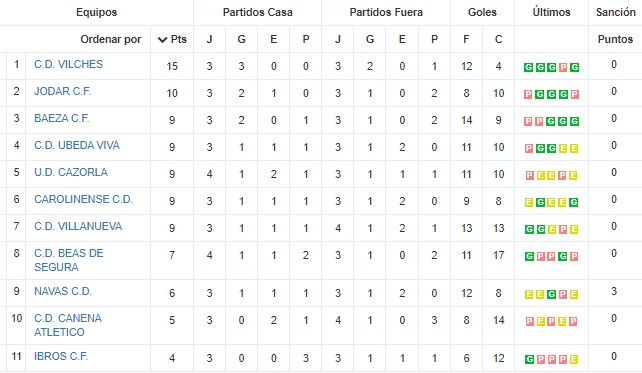
Task: Click C.D. BEAS DE SEGURA link
Action: click(69, 260)
